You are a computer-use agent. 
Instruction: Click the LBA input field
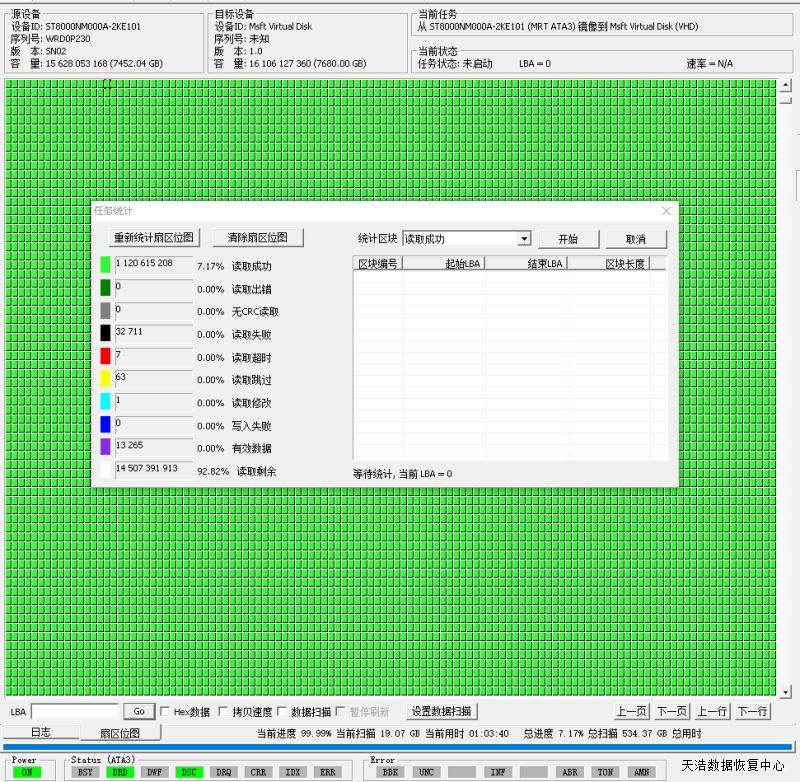[x=75, y=712]
